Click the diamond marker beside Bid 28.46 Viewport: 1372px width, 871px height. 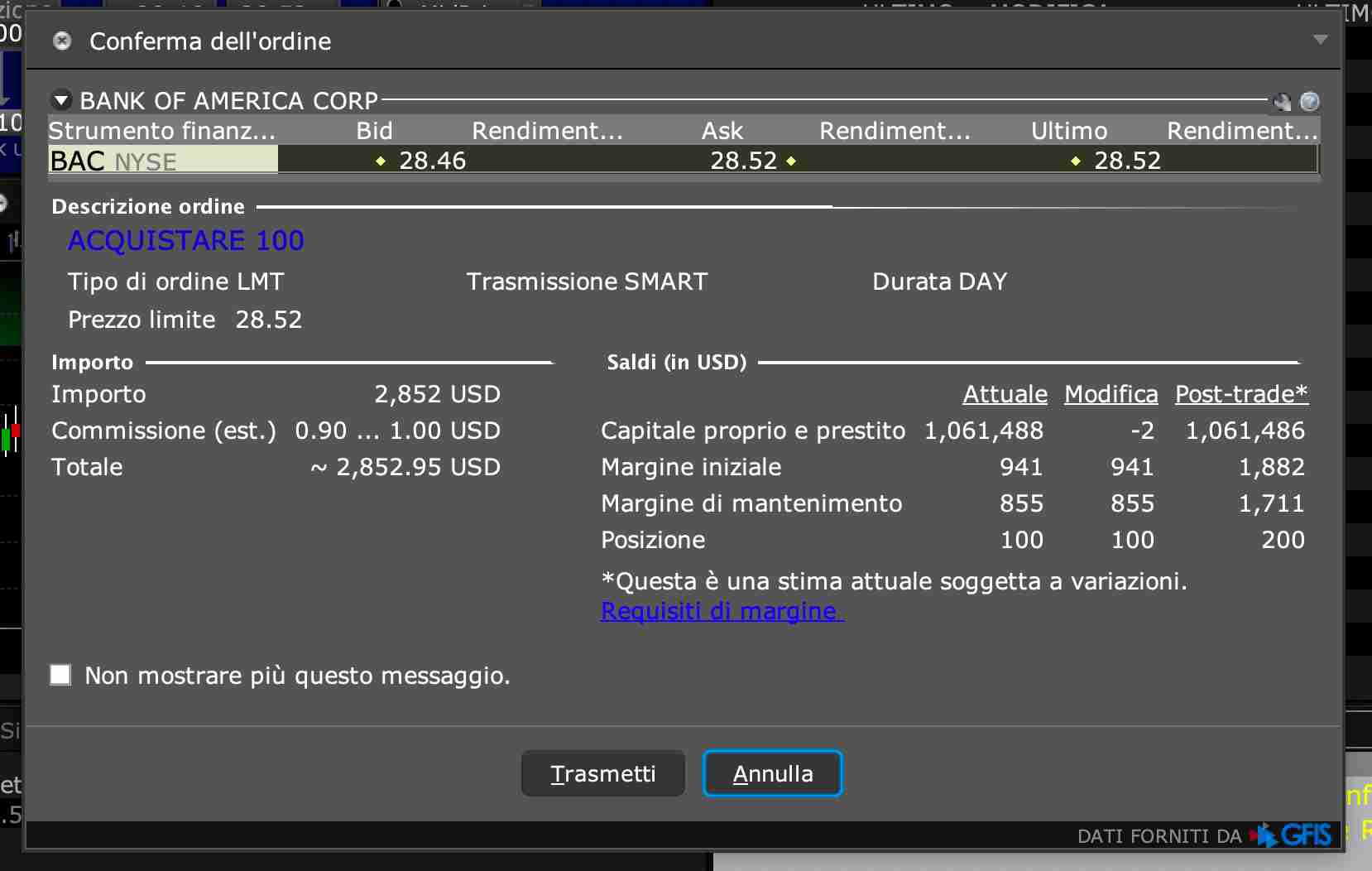(x=381, y=161)
